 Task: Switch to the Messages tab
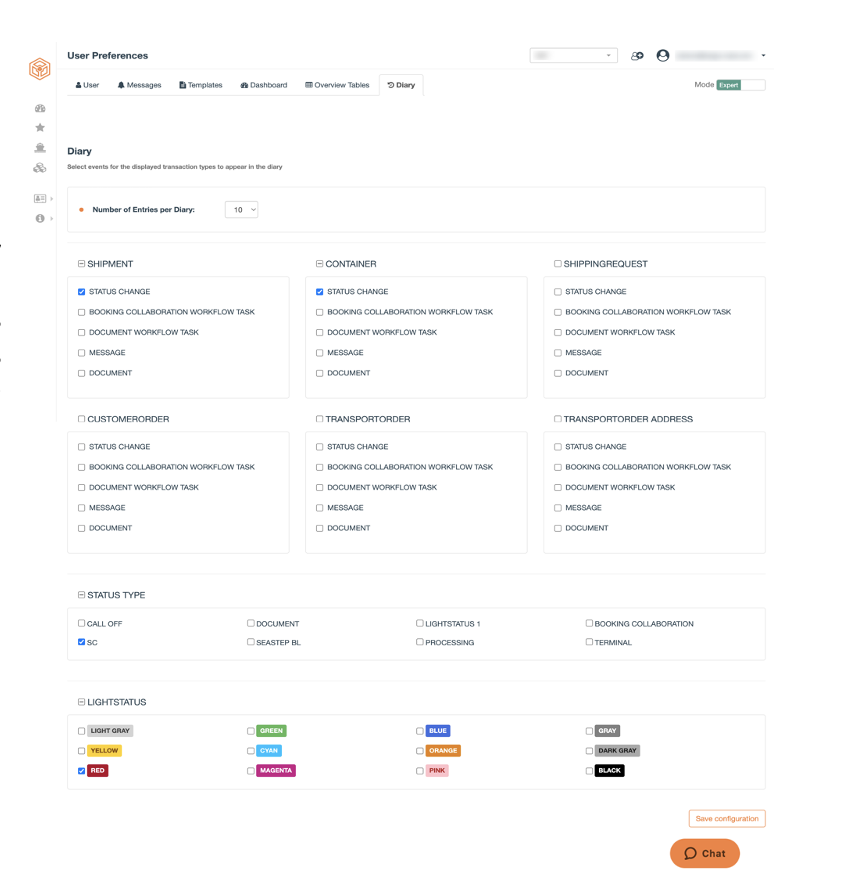(139, 85)
